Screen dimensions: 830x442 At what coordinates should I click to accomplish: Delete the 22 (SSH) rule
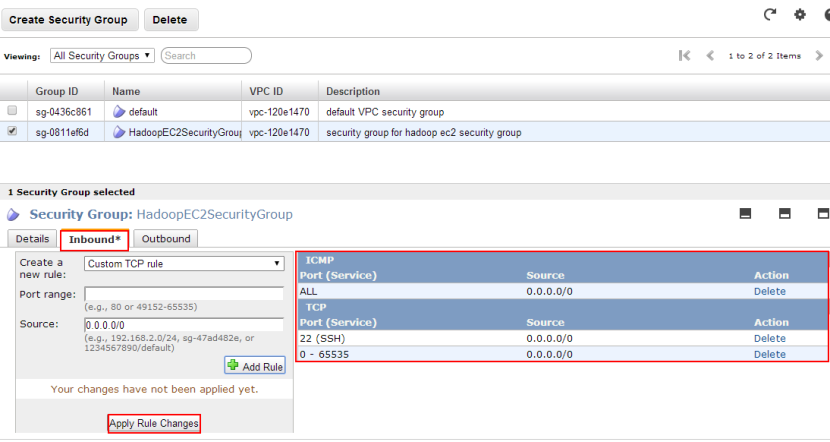tap(770, 338)
